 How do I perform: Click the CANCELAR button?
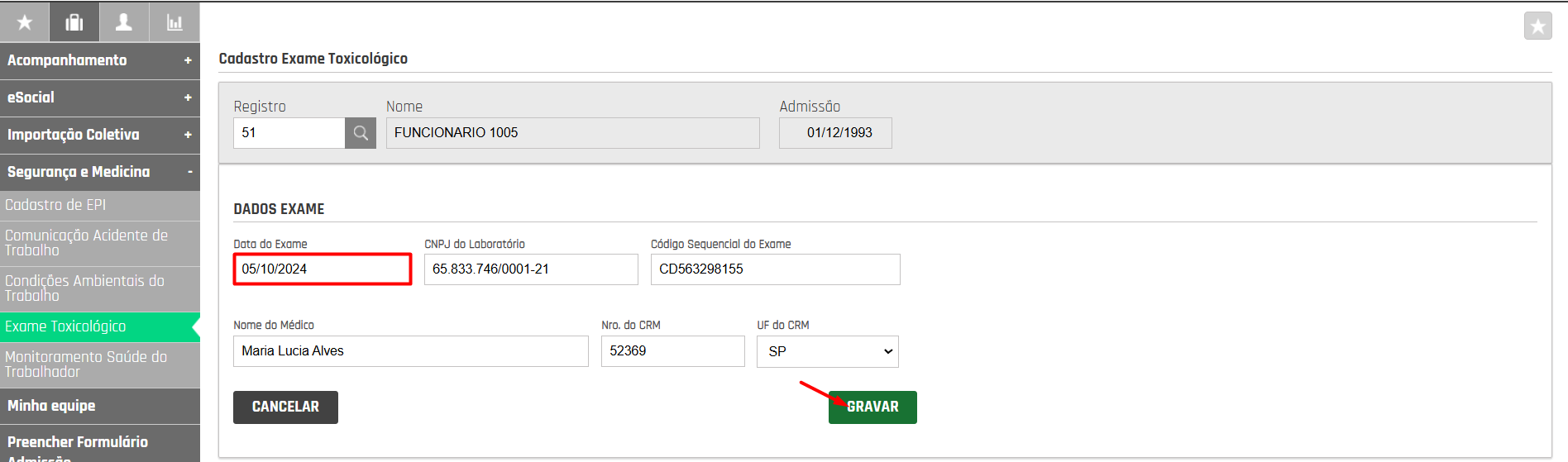(x=285, y=407)
